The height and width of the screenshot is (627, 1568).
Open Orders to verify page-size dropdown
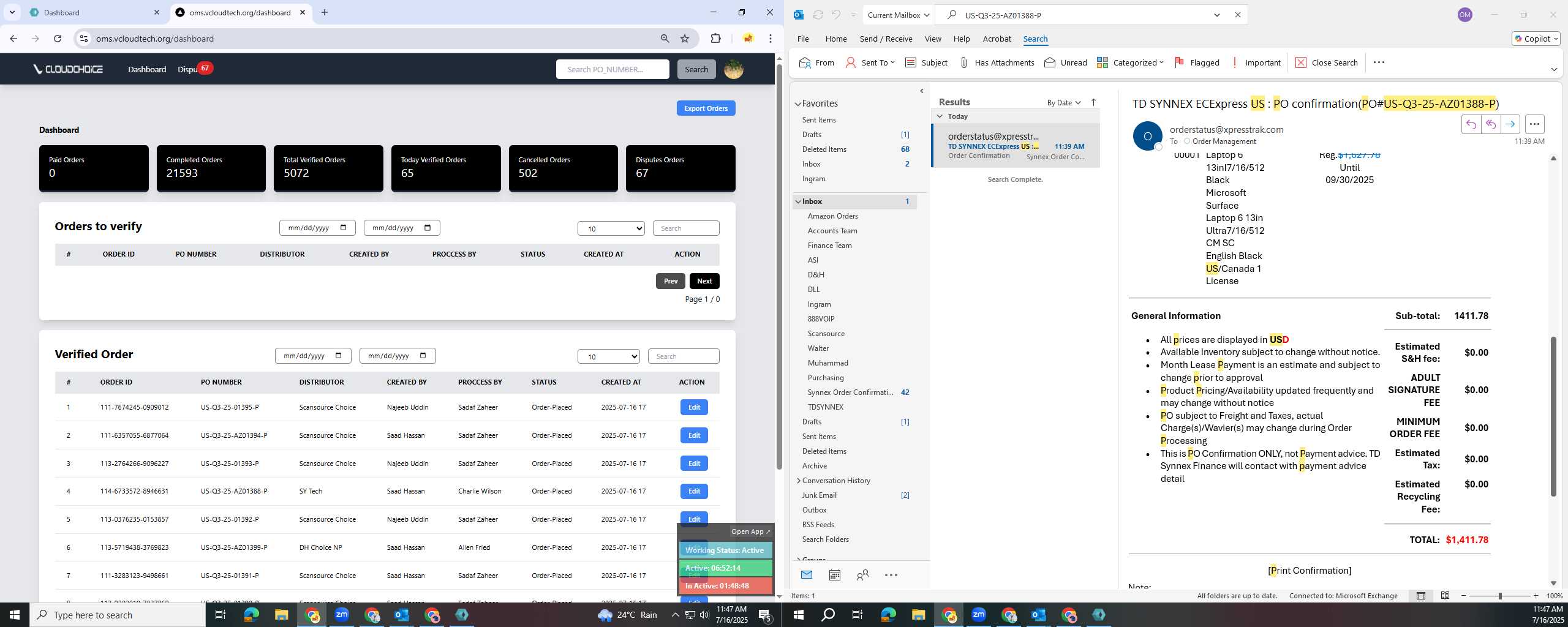pos(611,228)
